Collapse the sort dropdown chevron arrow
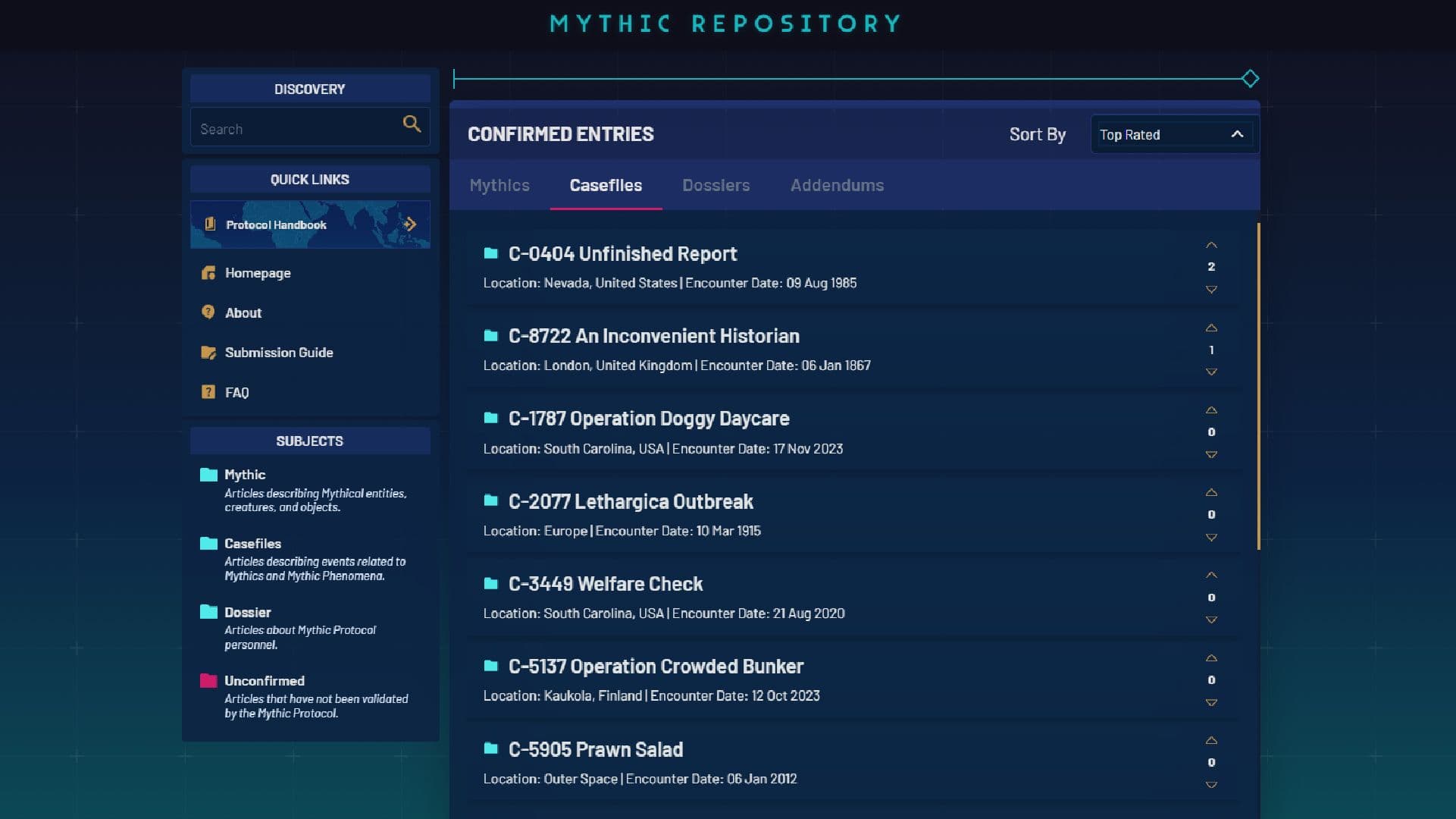 point(1237,134)
